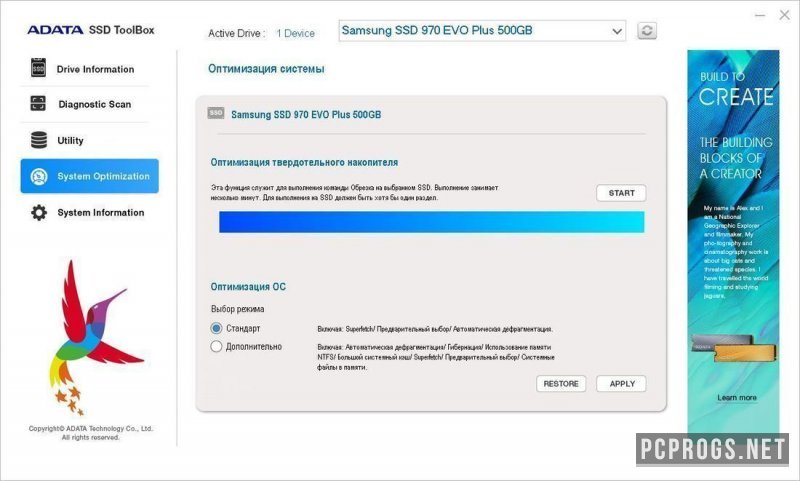Click the 1 Device link
The image size is (800, 481).
coord(295,33)
